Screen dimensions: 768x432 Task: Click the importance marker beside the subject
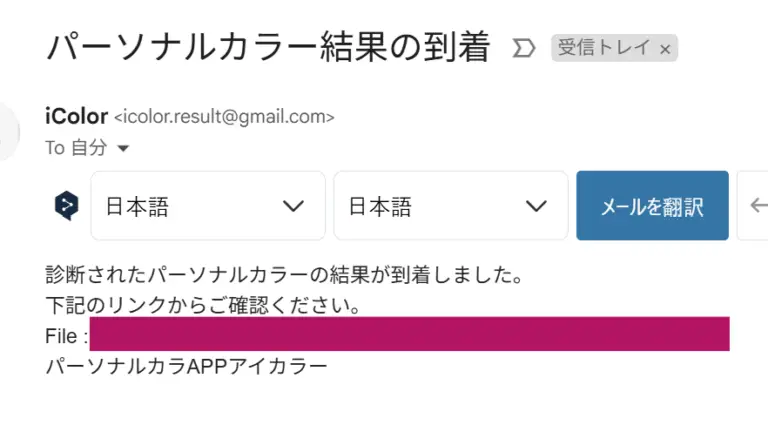click(524, 48)
